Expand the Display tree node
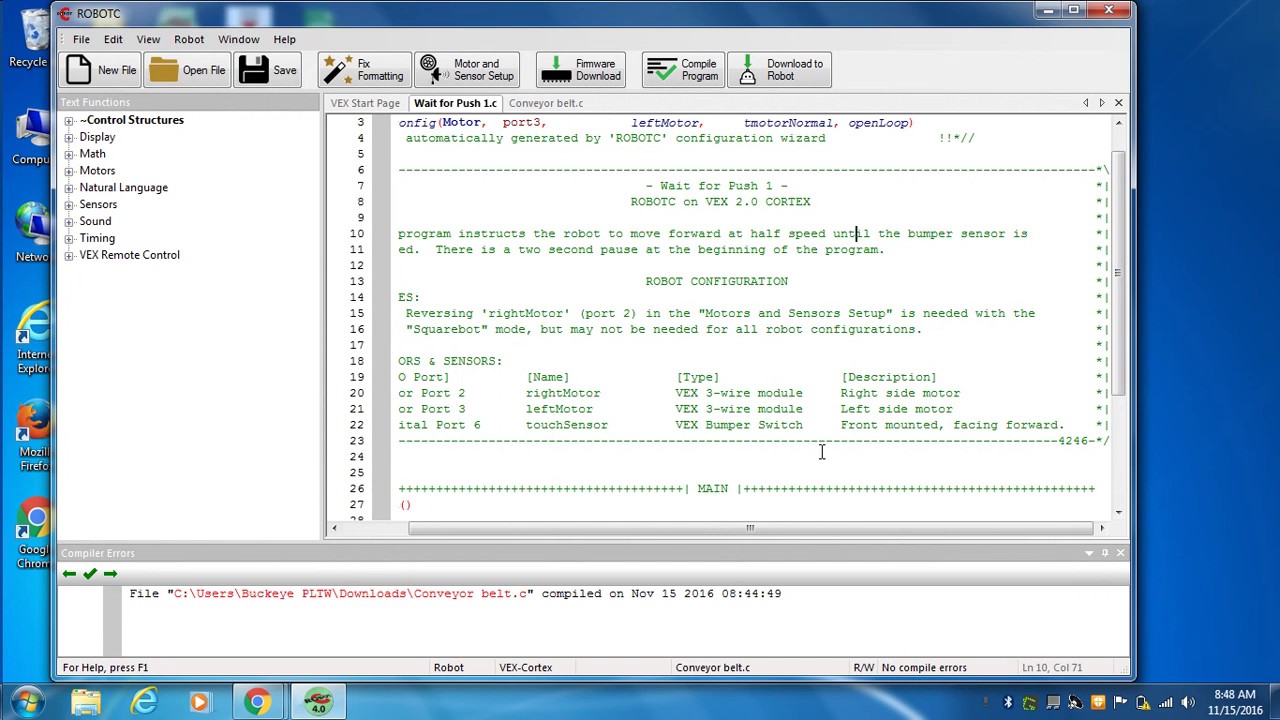 tap(69, 137)
